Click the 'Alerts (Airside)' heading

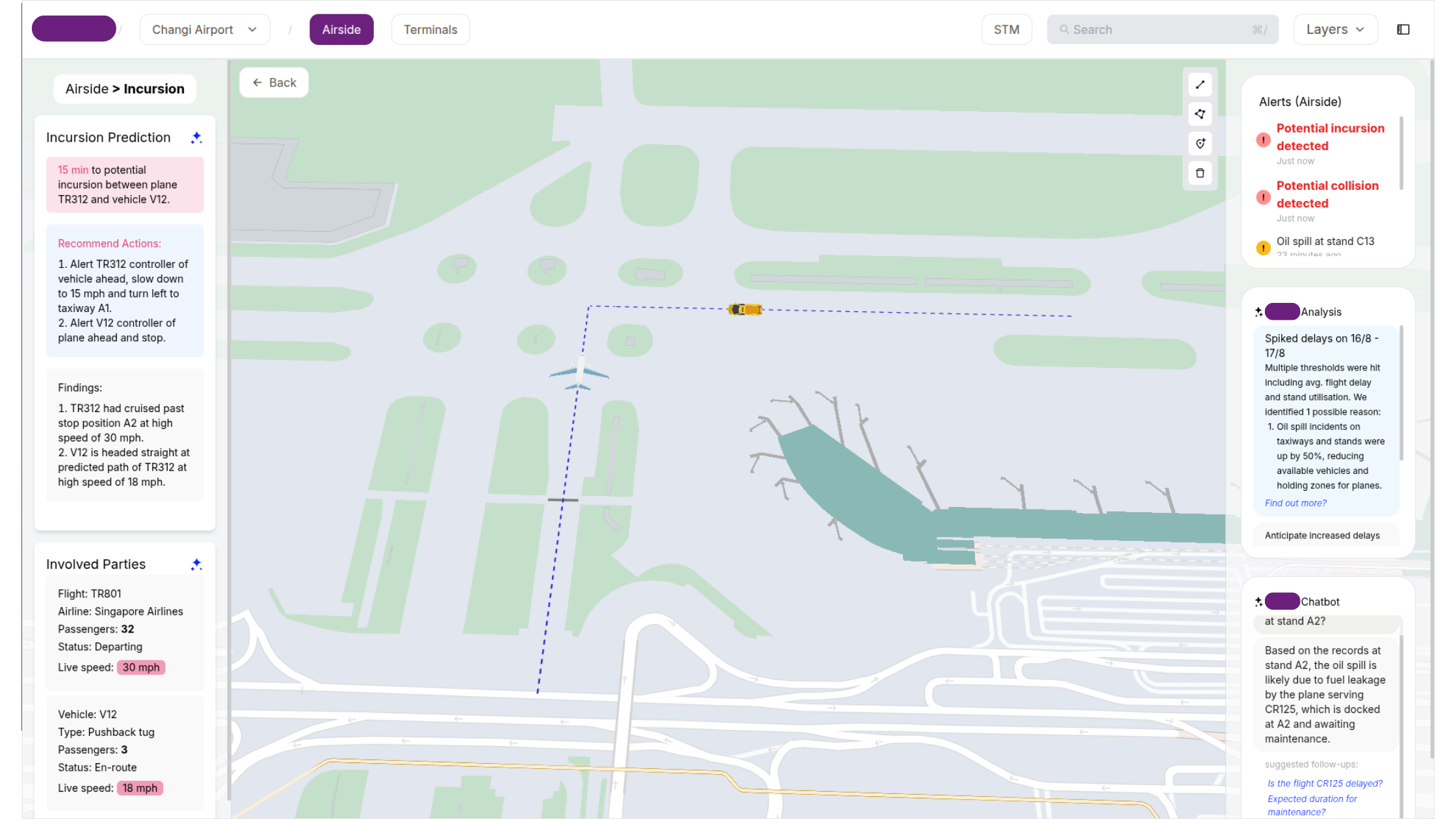point(1300,101)
